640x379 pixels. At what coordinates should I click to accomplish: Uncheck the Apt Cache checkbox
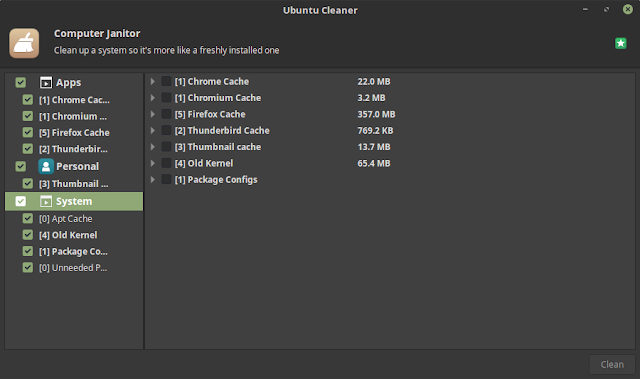tap(28, 219)
